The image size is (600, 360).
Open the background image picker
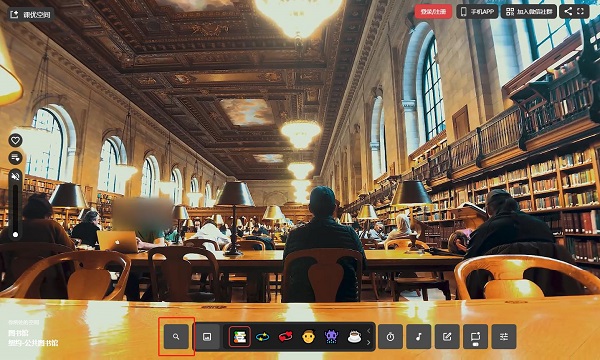tap(207, 337)
